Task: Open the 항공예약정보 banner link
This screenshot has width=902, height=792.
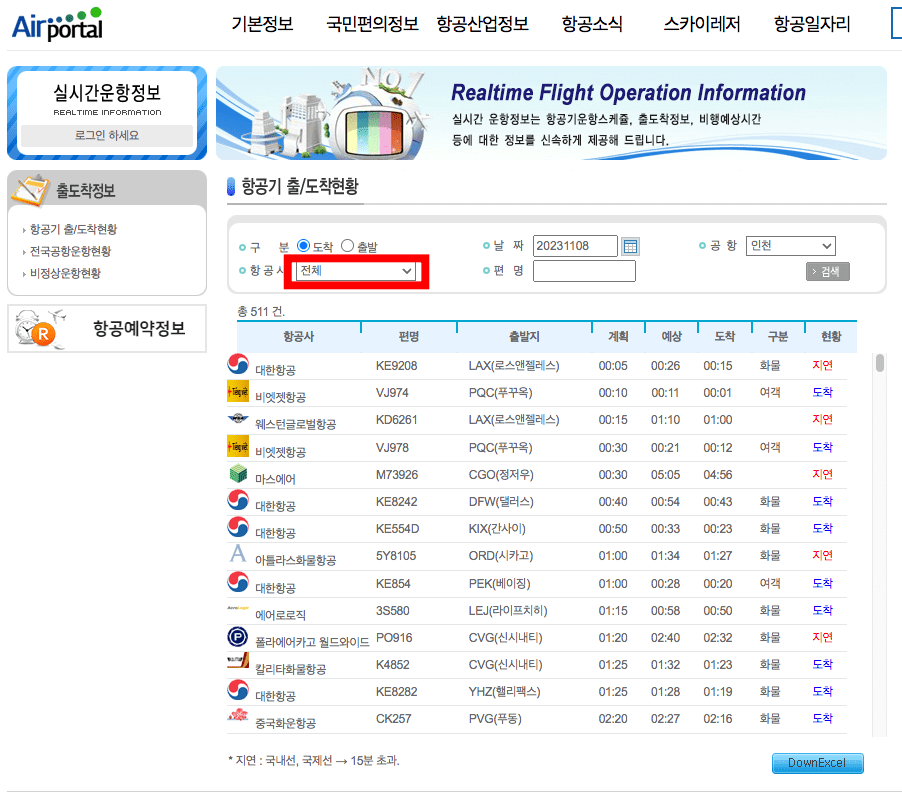Action: (x=107, y=328)
